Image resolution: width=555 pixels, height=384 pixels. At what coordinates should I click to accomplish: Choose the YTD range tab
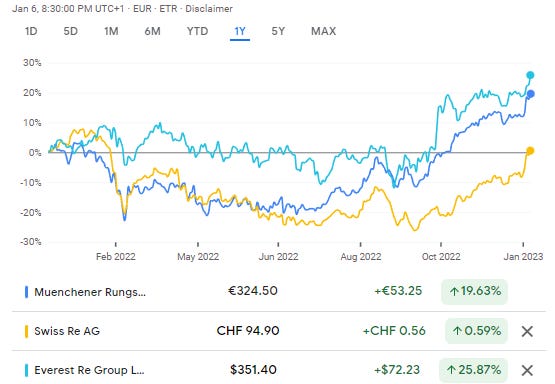(198, 31)
